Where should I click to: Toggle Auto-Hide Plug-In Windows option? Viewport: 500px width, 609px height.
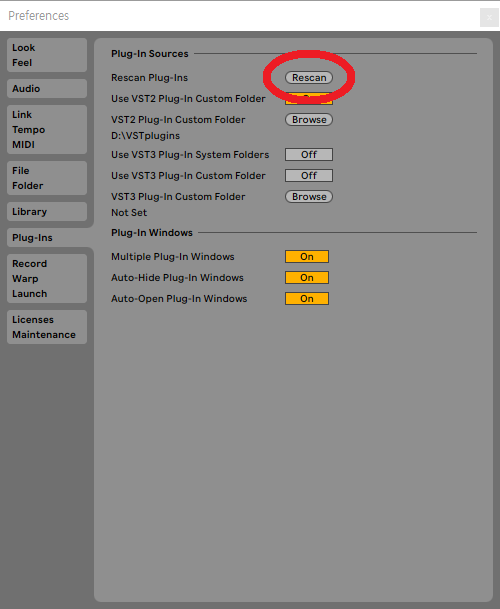307,278
